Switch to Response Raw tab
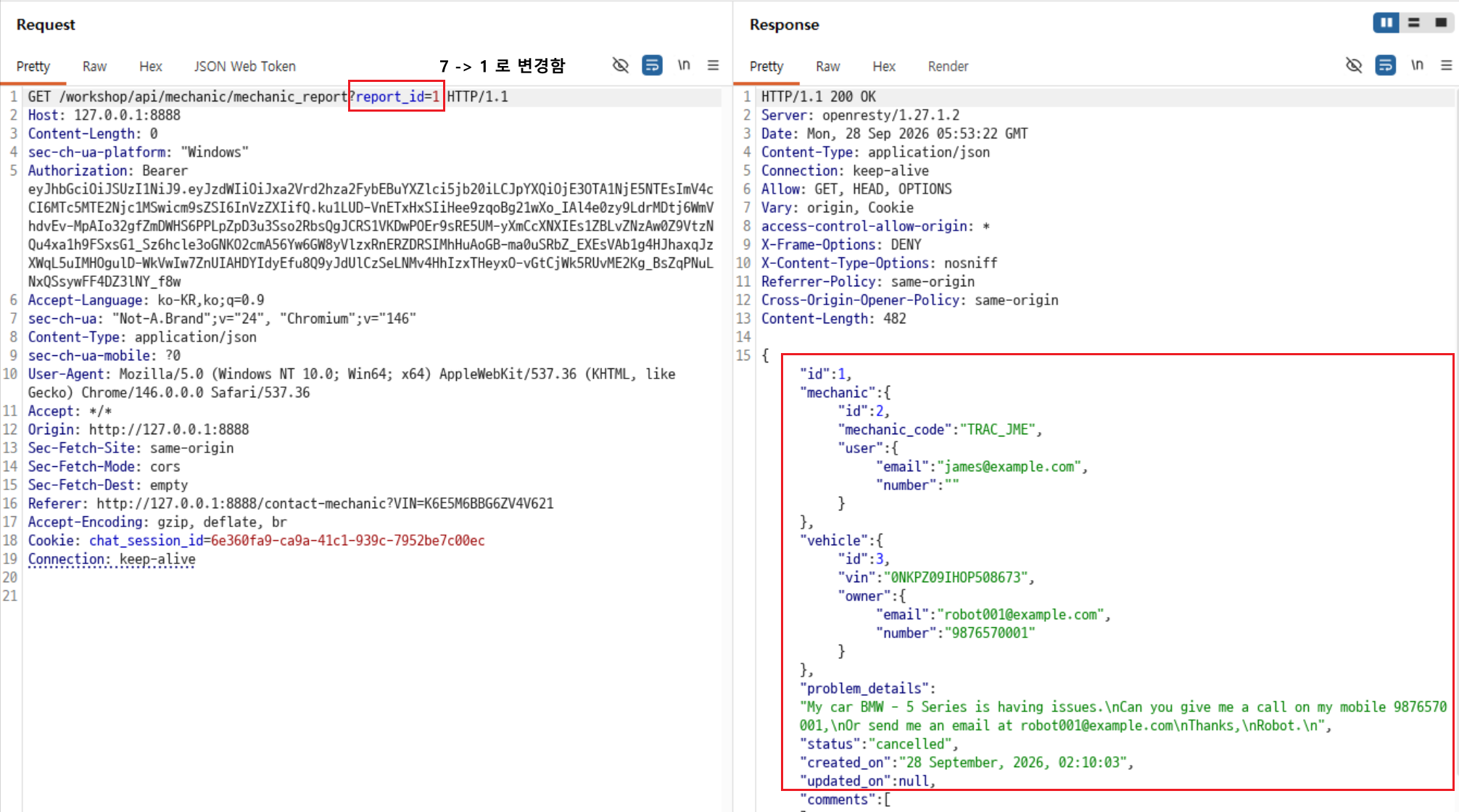Viewport: 1459px width, 812px height. (x=827, y=66)
